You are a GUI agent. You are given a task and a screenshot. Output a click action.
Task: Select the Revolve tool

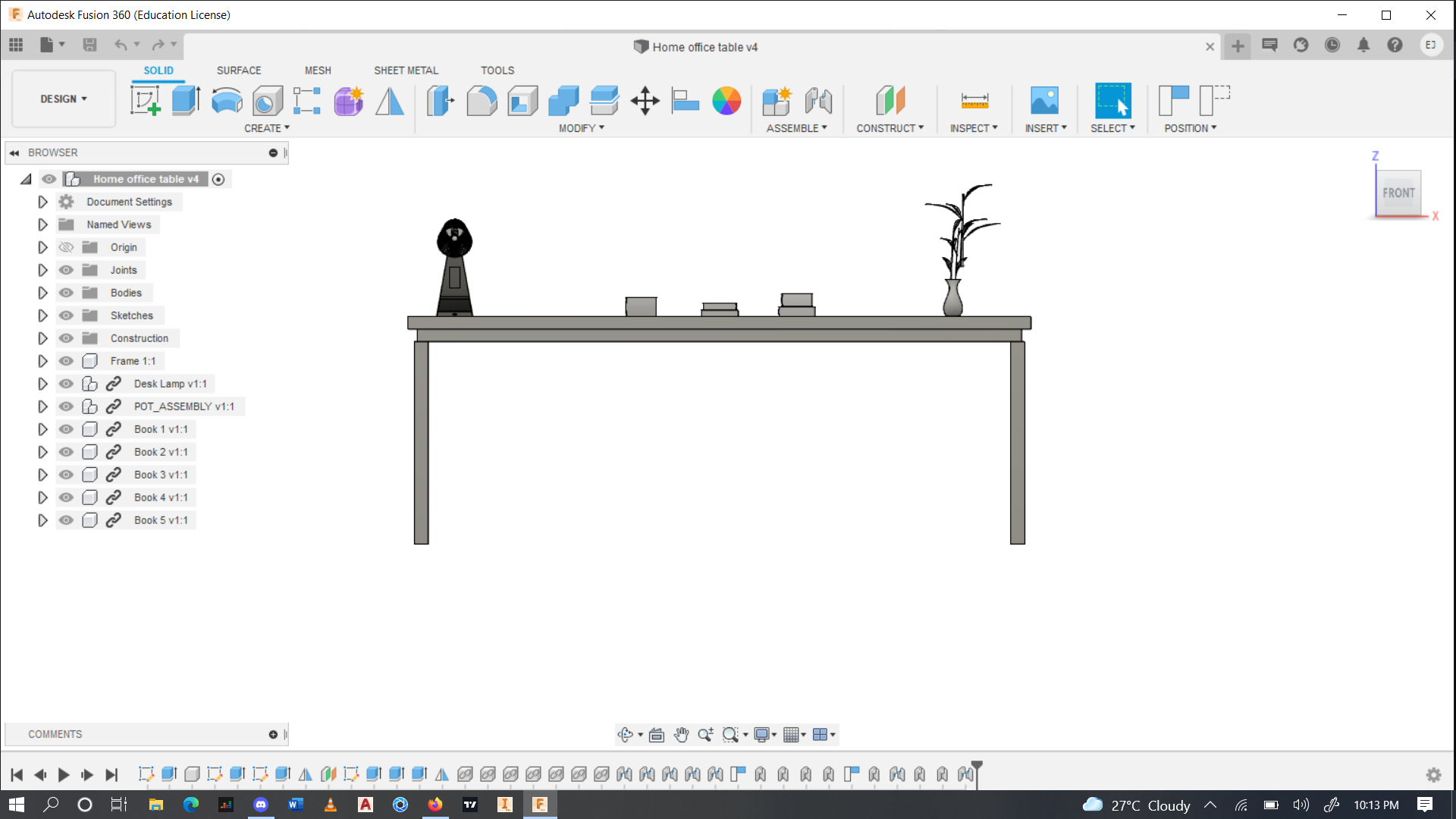(x=227, y=100)
